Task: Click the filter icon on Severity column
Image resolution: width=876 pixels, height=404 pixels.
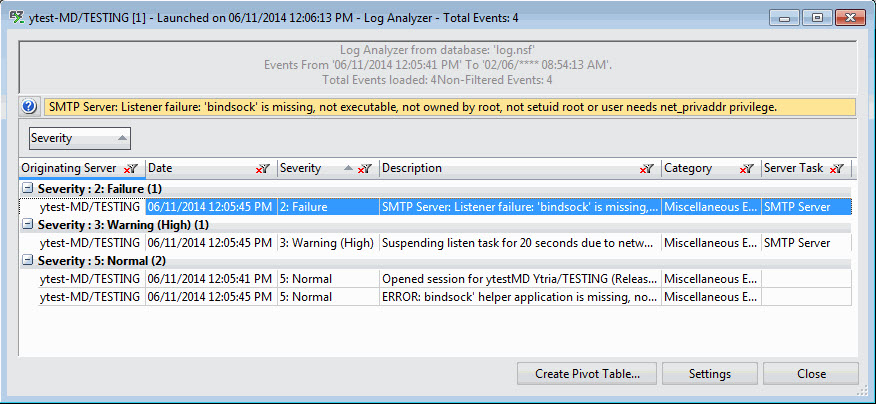Action: coord(365,169)
